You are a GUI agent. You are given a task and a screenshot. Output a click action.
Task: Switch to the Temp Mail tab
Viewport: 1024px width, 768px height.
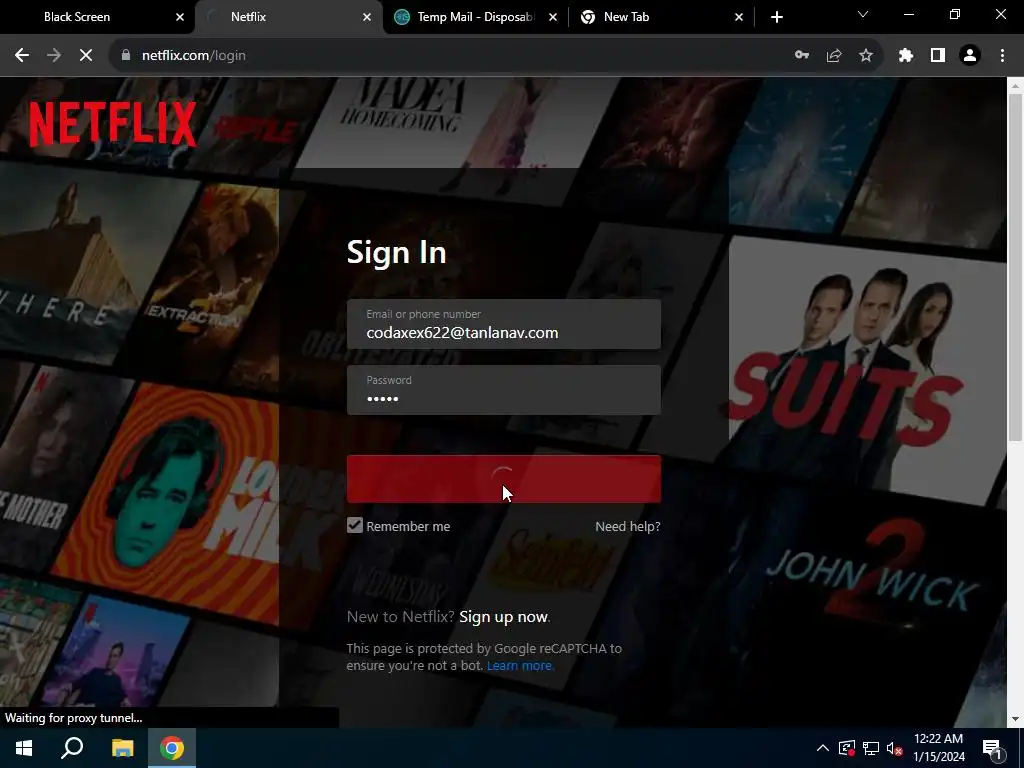[476, 17]
